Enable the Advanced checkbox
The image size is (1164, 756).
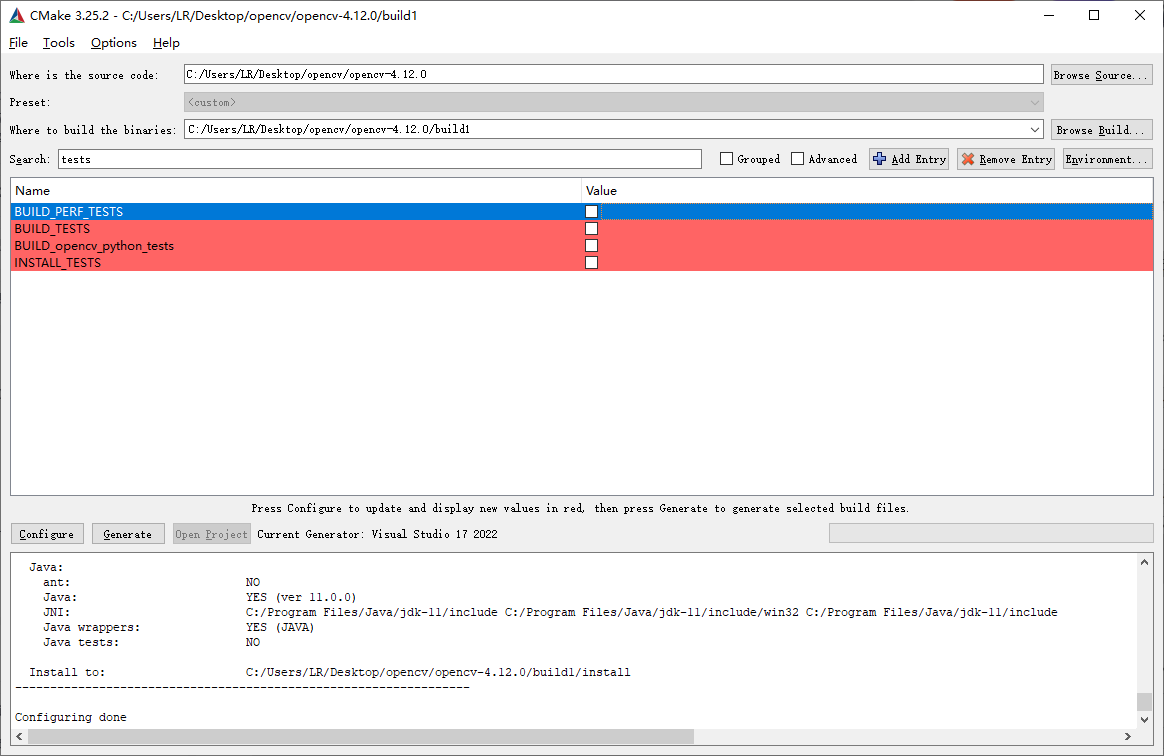[x=797, y=159]
